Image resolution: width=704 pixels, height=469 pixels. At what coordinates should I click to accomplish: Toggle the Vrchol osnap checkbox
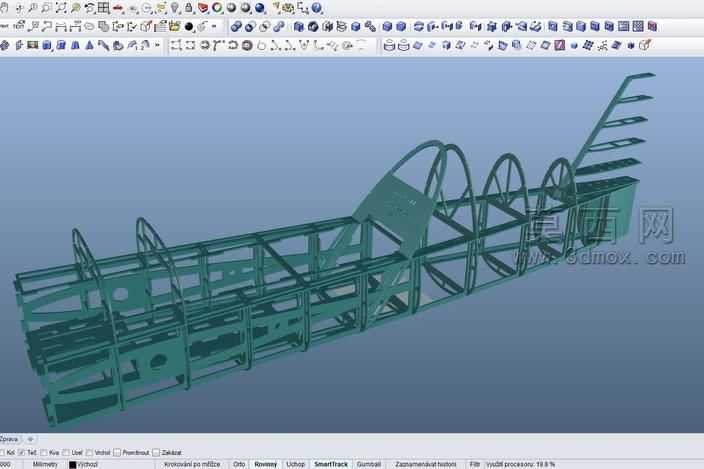click(x=89, y=452)
